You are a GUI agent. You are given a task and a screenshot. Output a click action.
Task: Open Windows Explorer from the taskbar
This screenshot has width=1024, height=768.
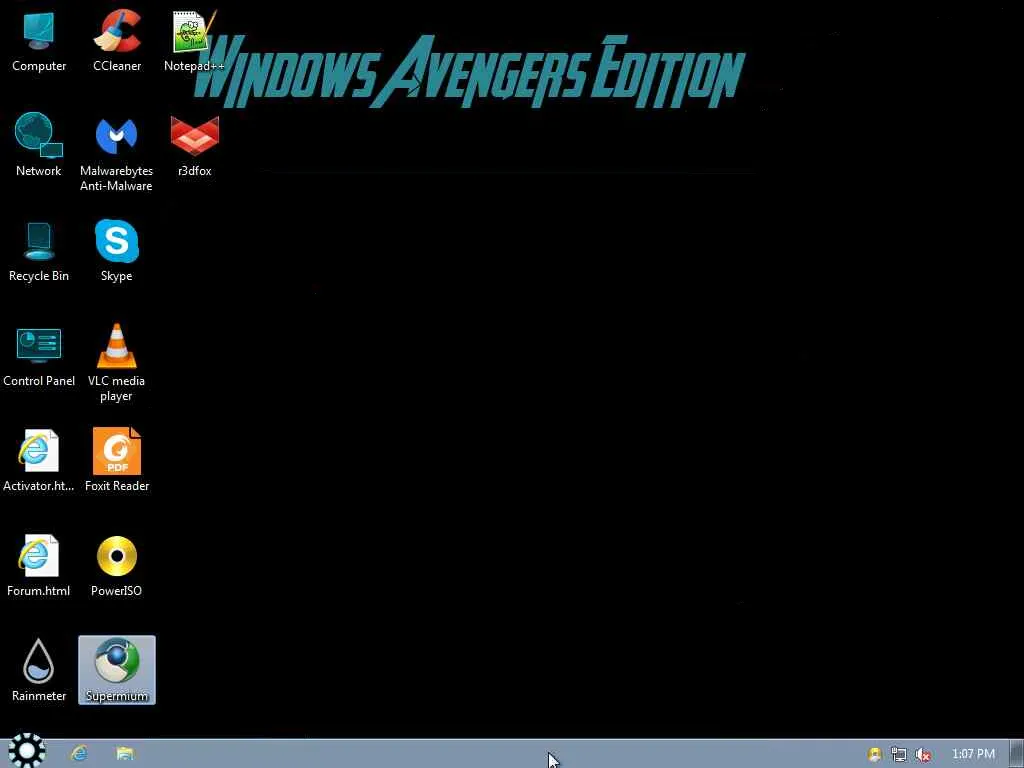coord(125,754)
